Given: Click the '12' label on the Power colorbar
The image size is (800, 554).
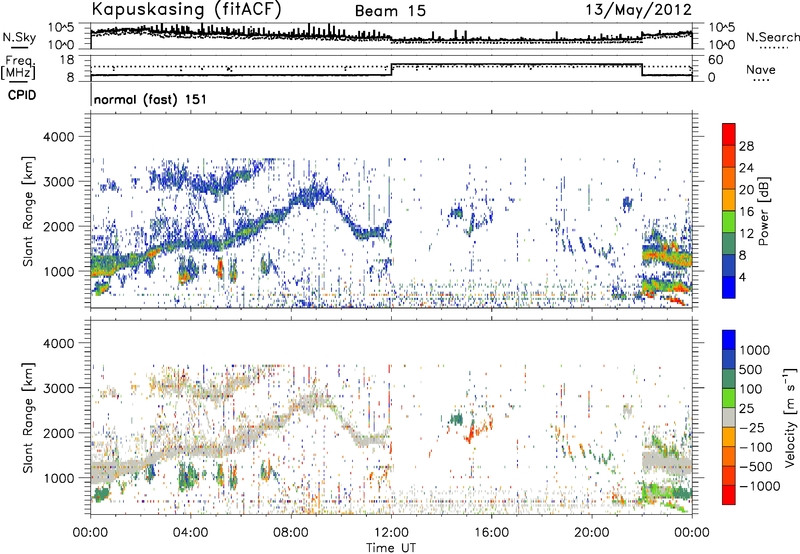Looking at the screenshot, I should (746, 234).
